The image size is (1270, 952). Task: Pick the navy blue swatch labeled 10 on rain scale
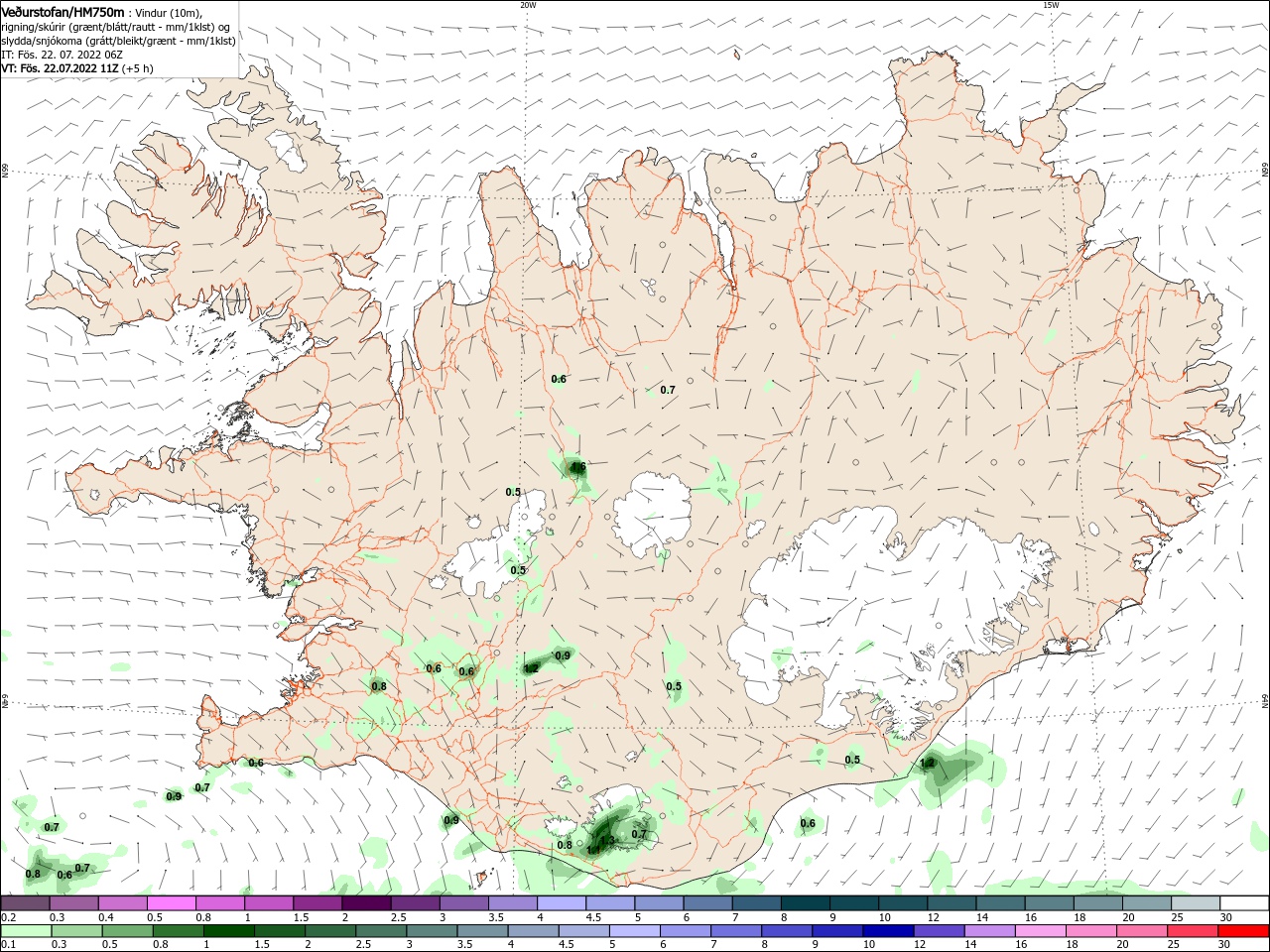pyautogui.click(x=889, y=931)
